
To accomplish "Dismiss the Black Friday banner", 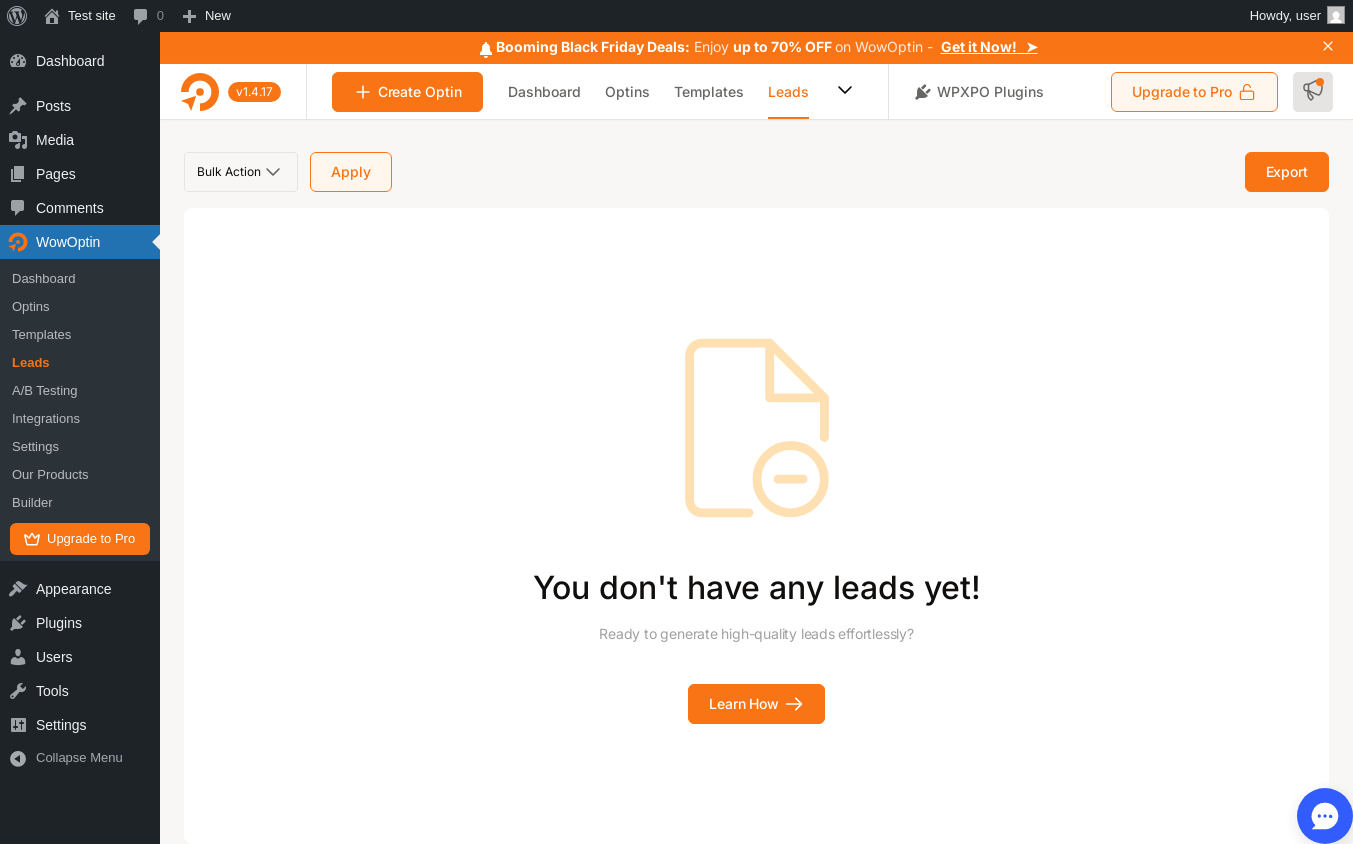I will tap(1328, 46).
